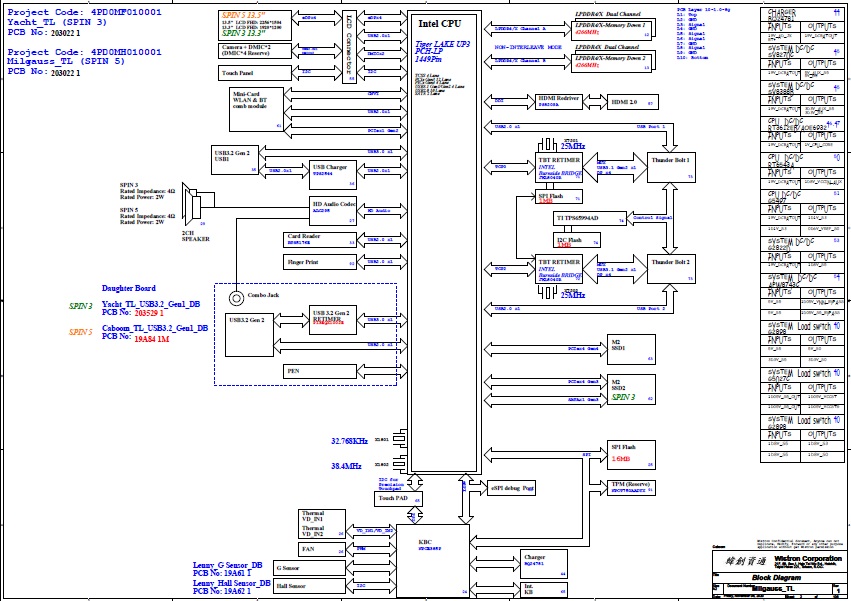Select the HDMI Redriver block
The height and width of the screenshot is (601, 851).
[x=558, y=102]
